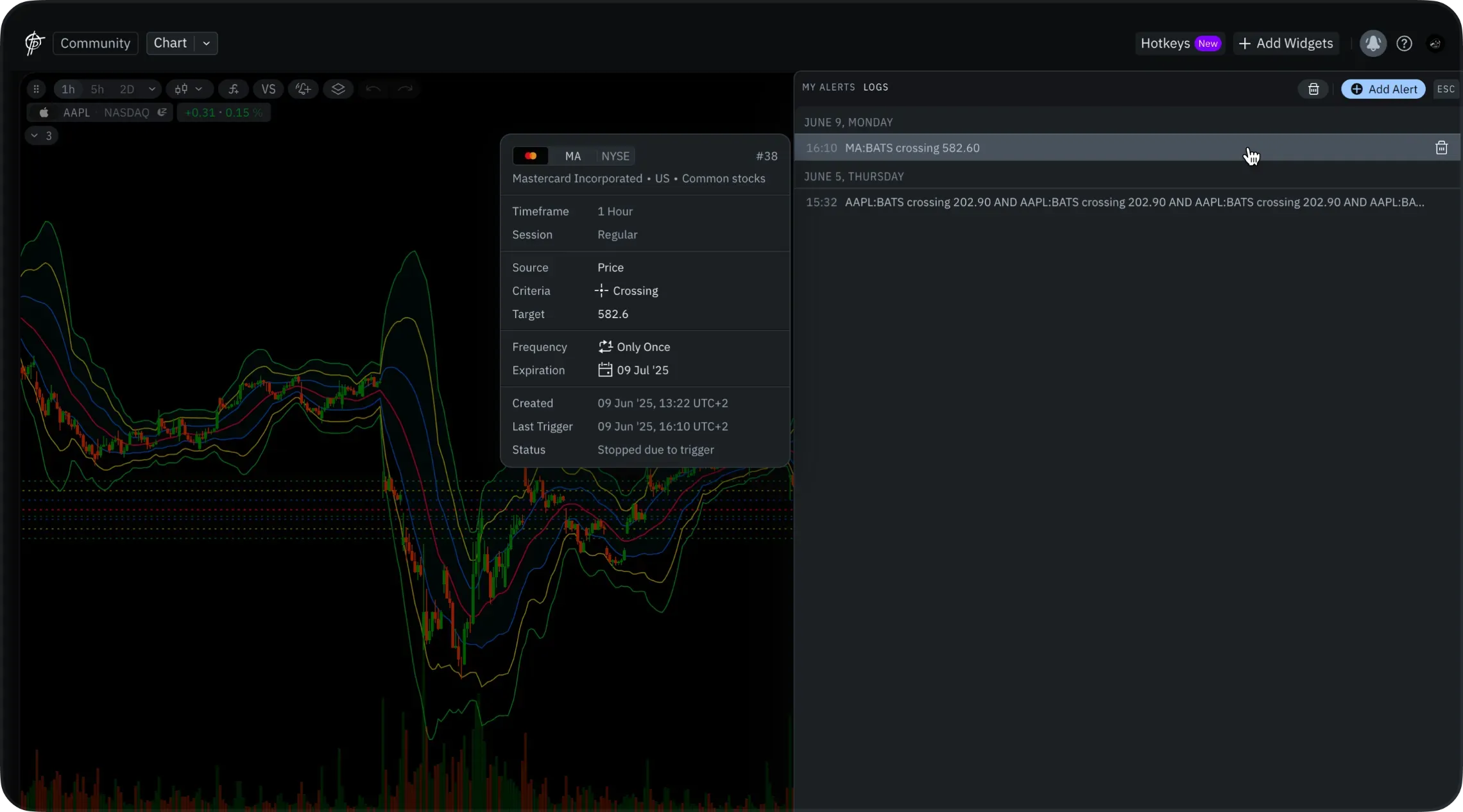Viewport: 1463px width, 812px height.
Task: Select the AAPL:BATS crossing 202.90 log
Action: pos(1127,203)
